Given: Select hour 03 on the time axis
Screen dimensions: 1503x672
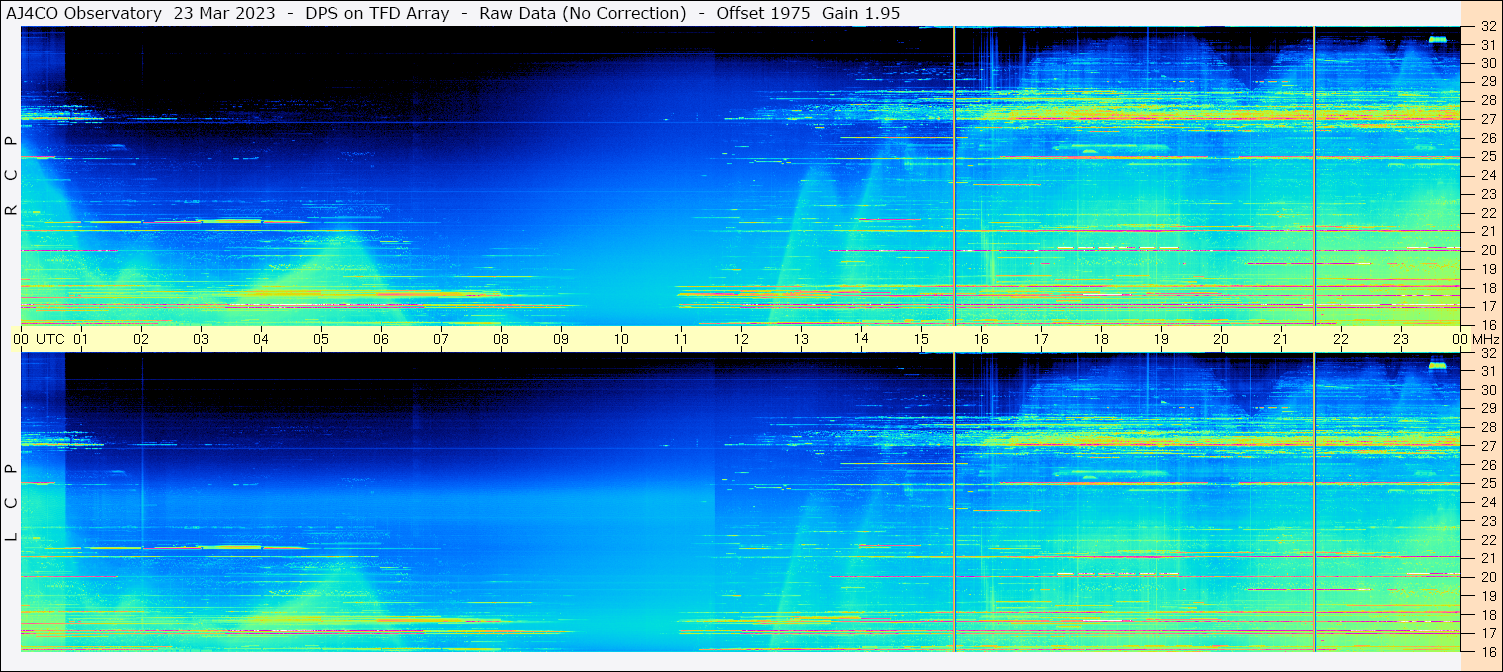Looking at the screenshot, I should pos(201,339).
